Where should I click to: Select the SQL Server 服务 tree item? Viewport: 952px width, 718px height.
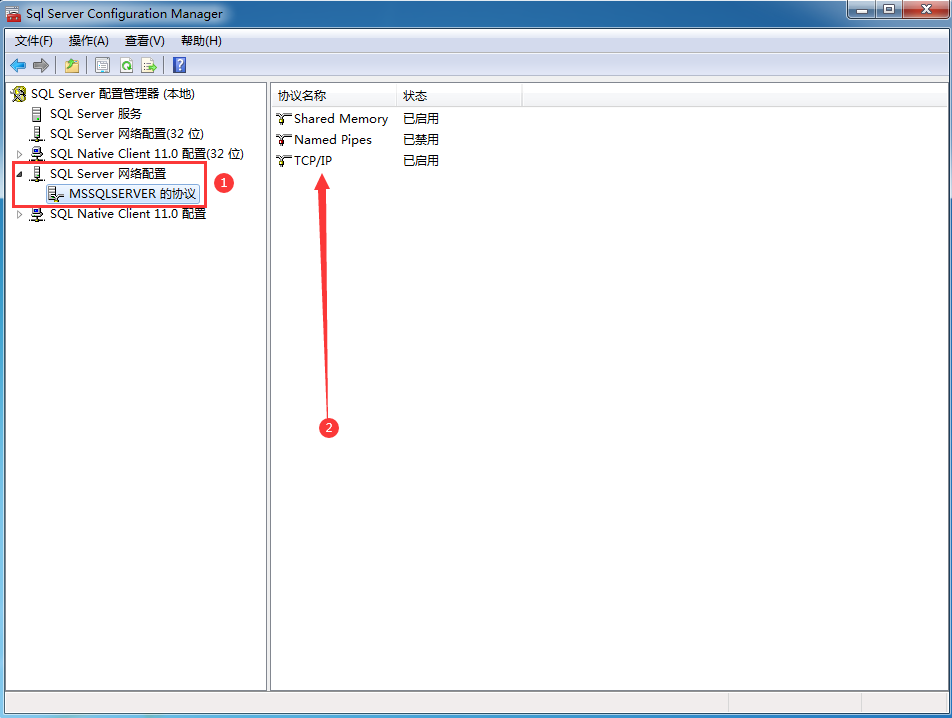96,113
